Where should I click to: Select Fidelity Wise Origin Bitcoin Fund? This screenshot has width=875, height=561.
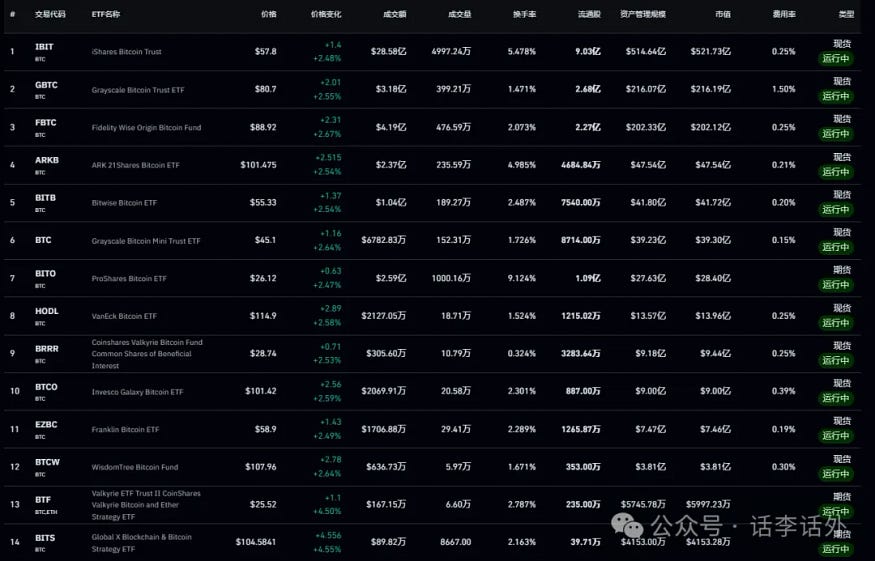coord(146,127)
